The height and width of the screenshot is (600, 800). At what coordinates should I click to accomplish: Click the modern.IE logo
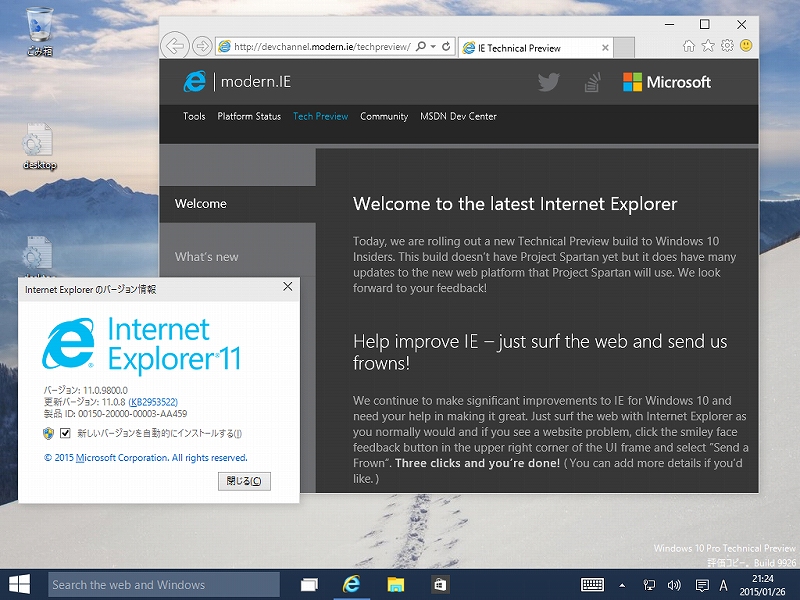237,82
